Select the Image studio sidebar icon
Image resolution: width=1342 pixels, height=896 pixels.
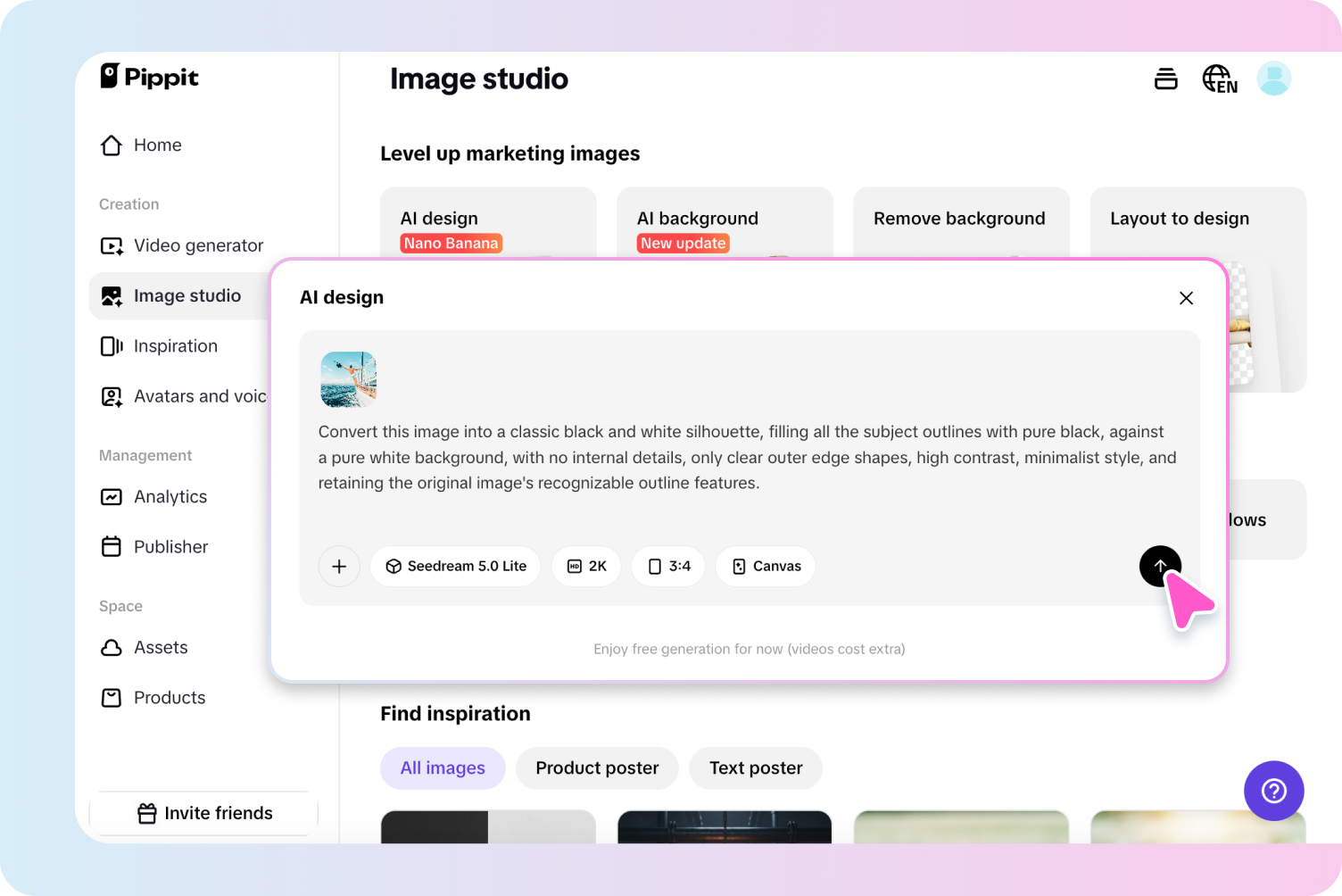pos(112,296)
